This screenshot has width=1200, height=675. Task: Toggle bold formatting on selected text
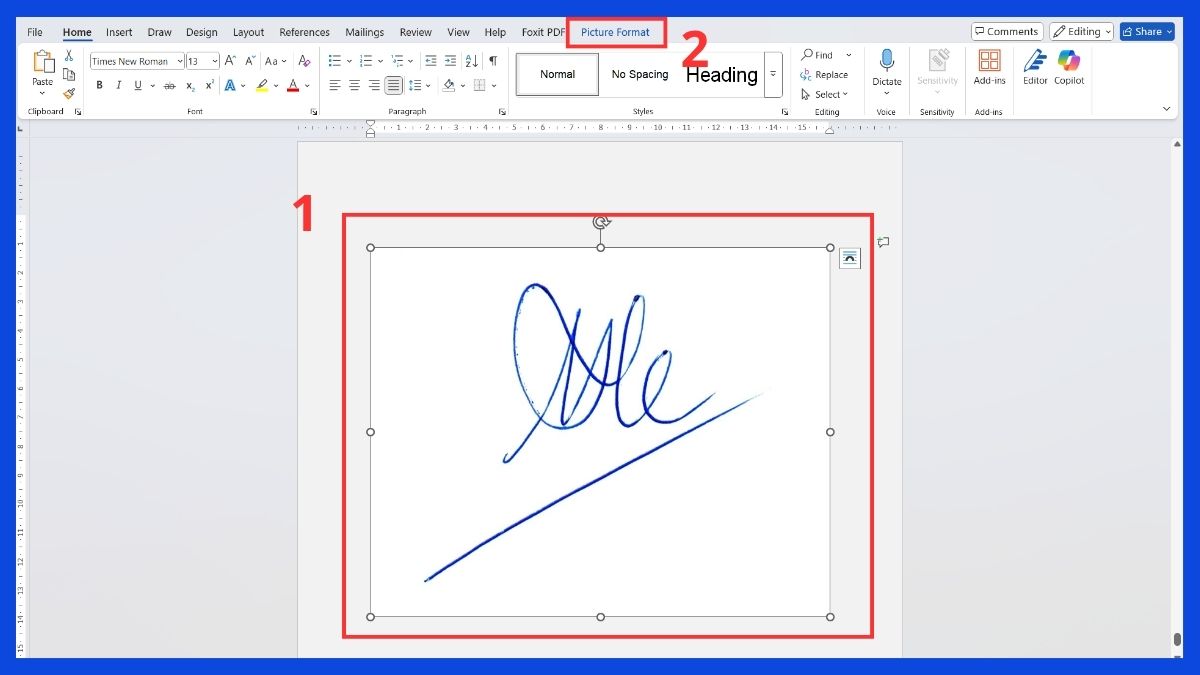coord(99,84)
